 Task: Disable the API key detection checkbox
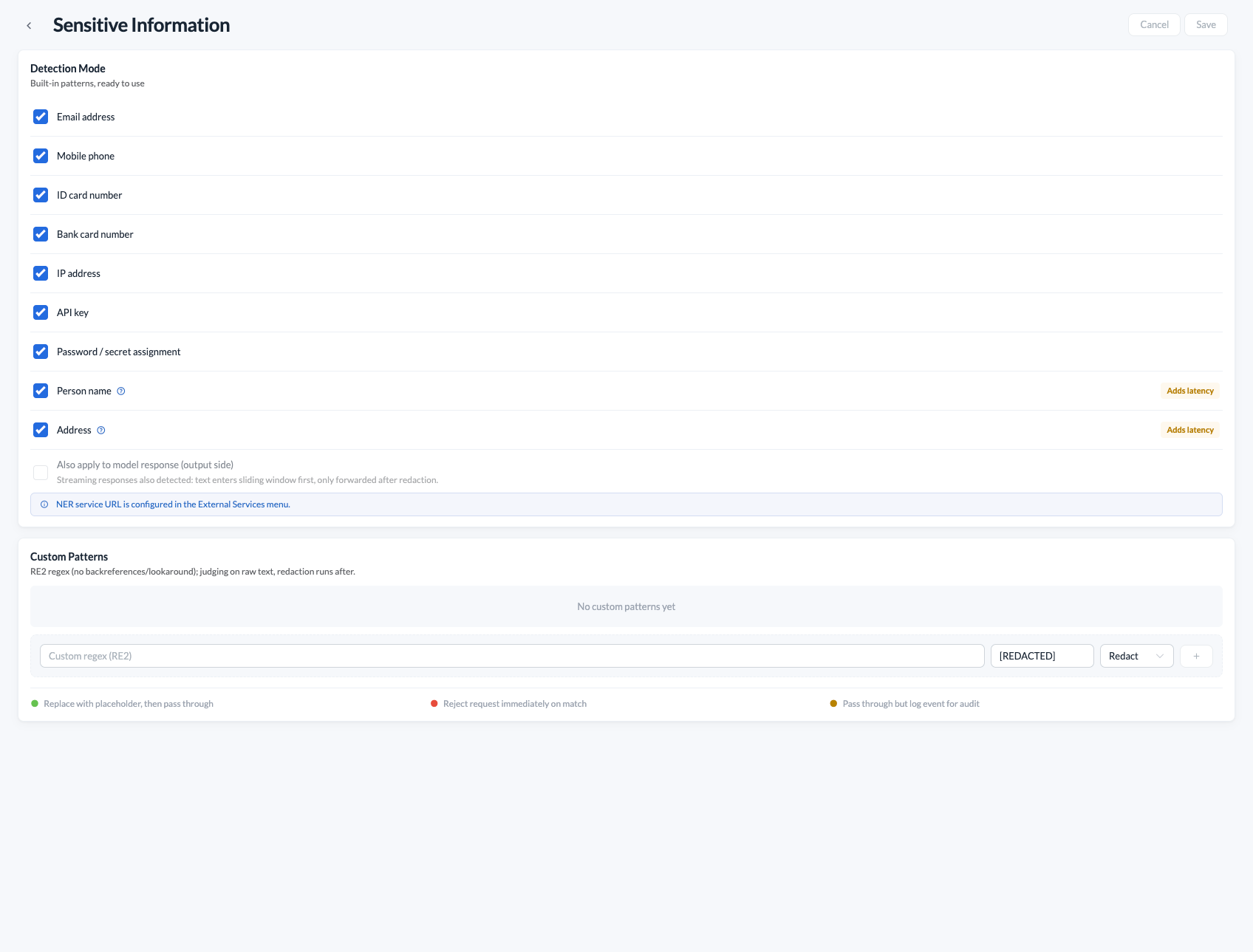tap(41, 312)
